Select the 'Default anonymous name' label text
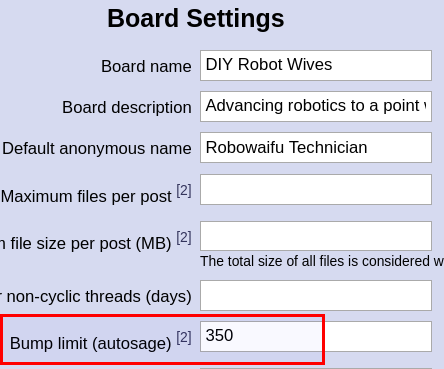Screen dimensions: 444x369 coord(97,148)
